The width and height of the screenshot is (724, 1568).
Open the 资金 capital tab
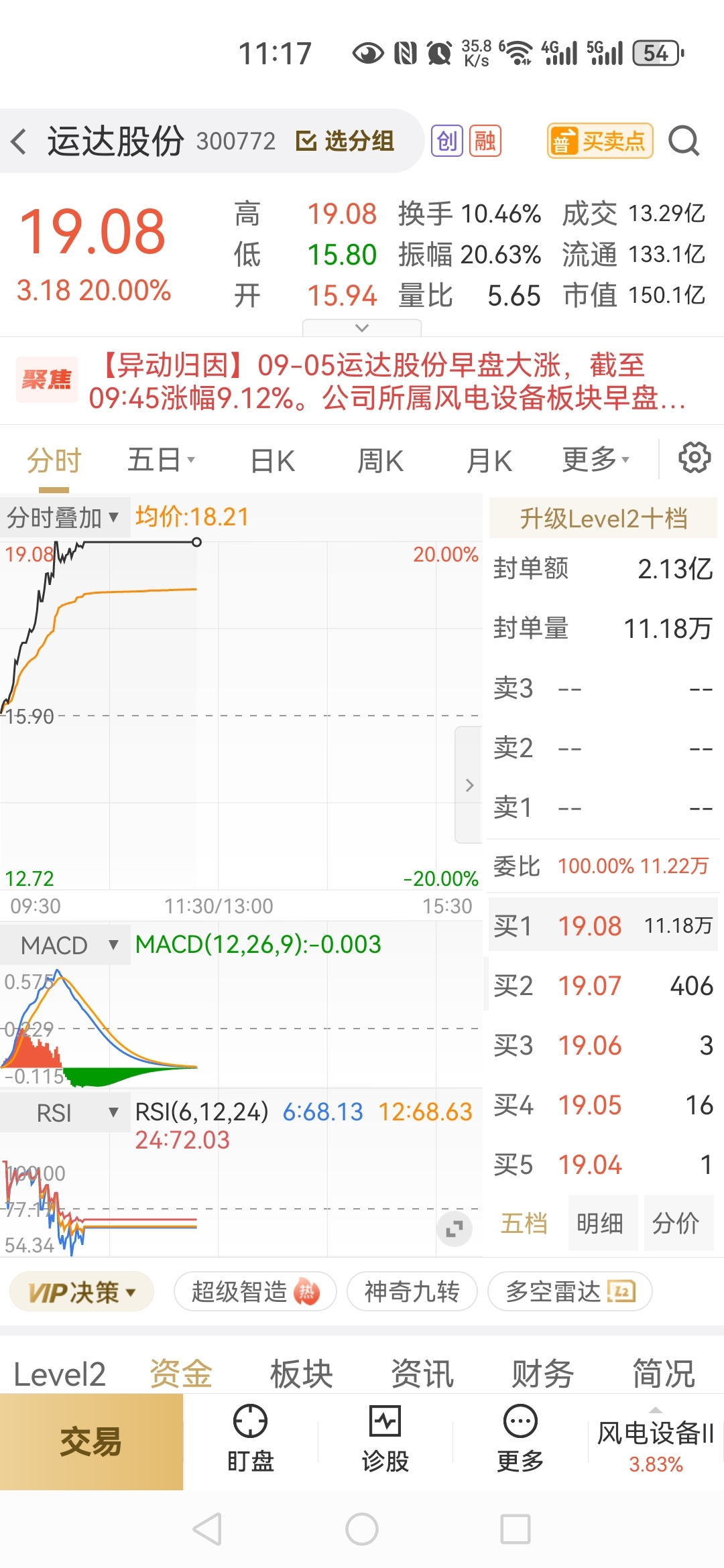(181, 1374)
